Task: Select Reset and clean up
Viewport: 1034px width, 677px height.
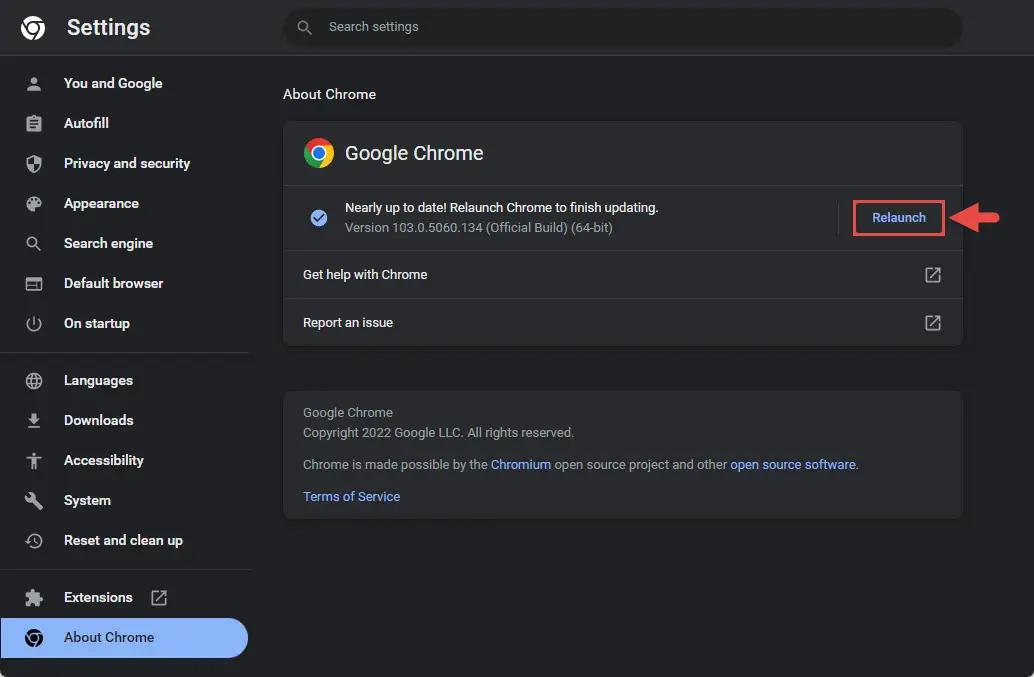Action: coord(125,541)
